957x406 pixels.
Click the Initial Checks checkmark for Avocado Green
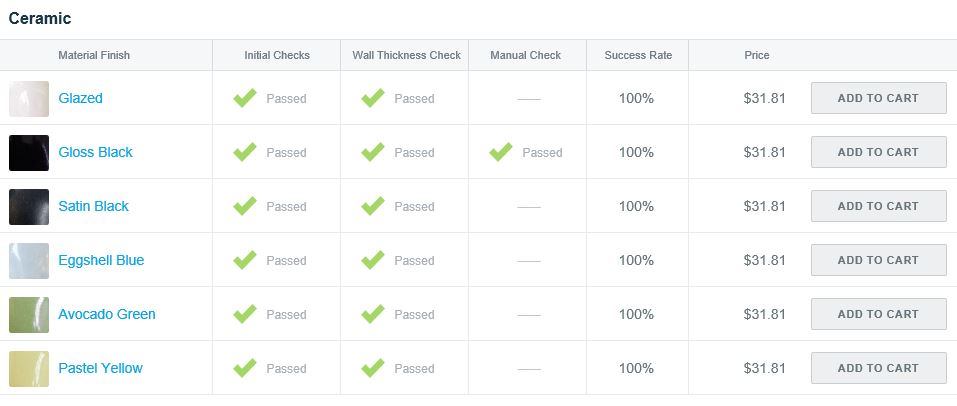245,314
